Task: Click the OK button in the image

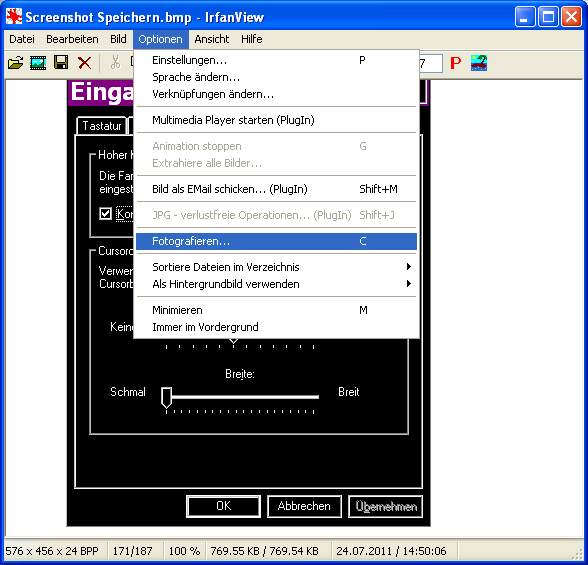Action: 224,506
